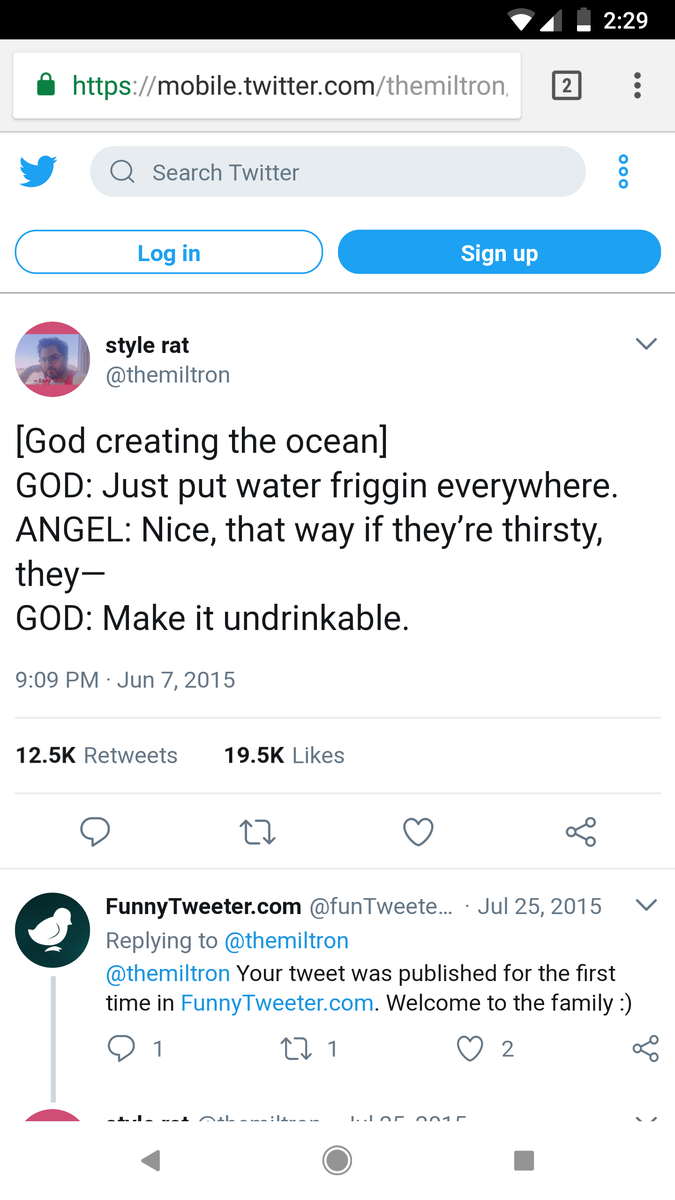The width and height of the screenshot is (675, 1200).
Task: Reply to the style rat tweet
Action: 95,831
